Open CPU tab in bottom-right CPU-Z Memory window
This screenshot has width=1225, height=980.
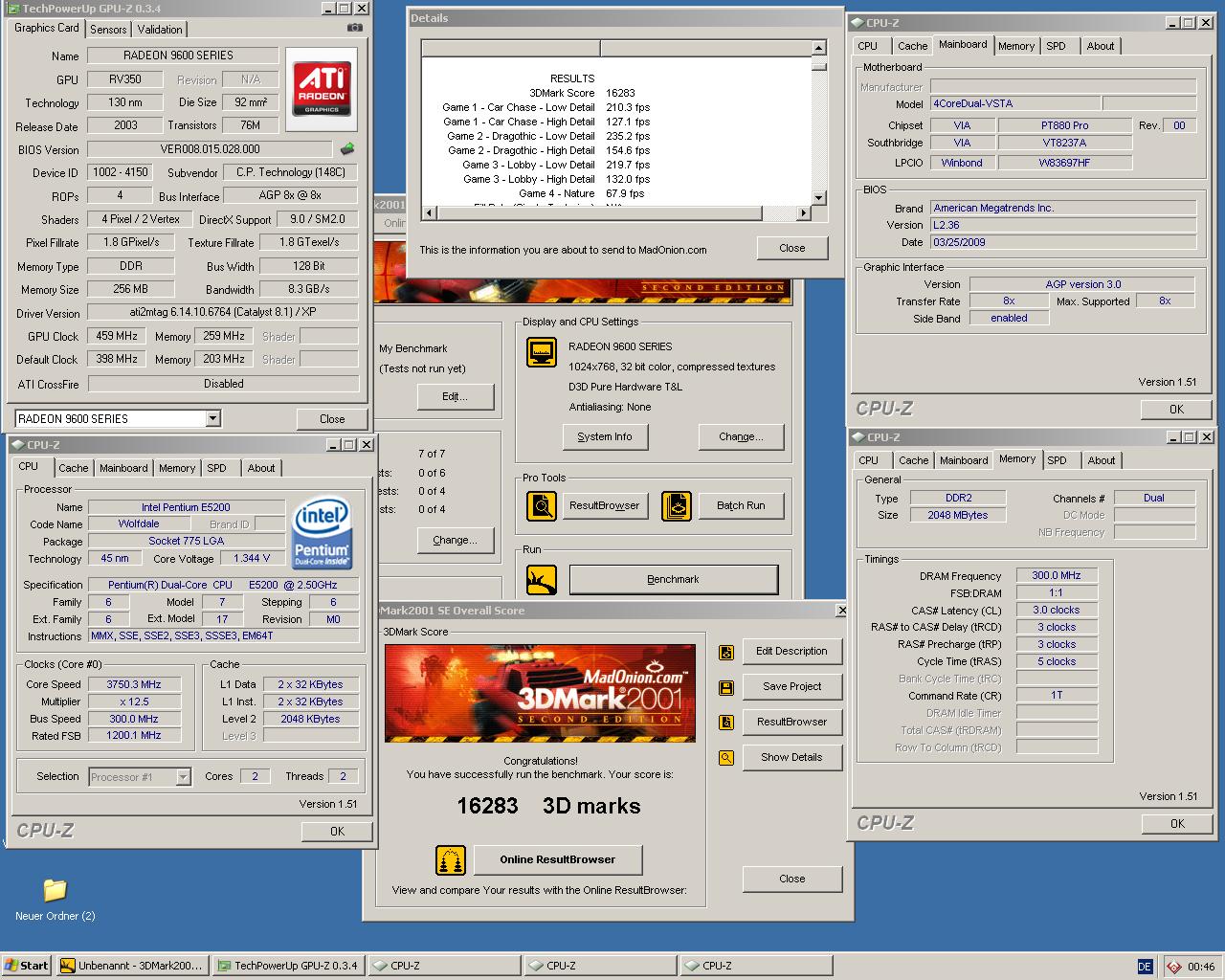(869, 460)
